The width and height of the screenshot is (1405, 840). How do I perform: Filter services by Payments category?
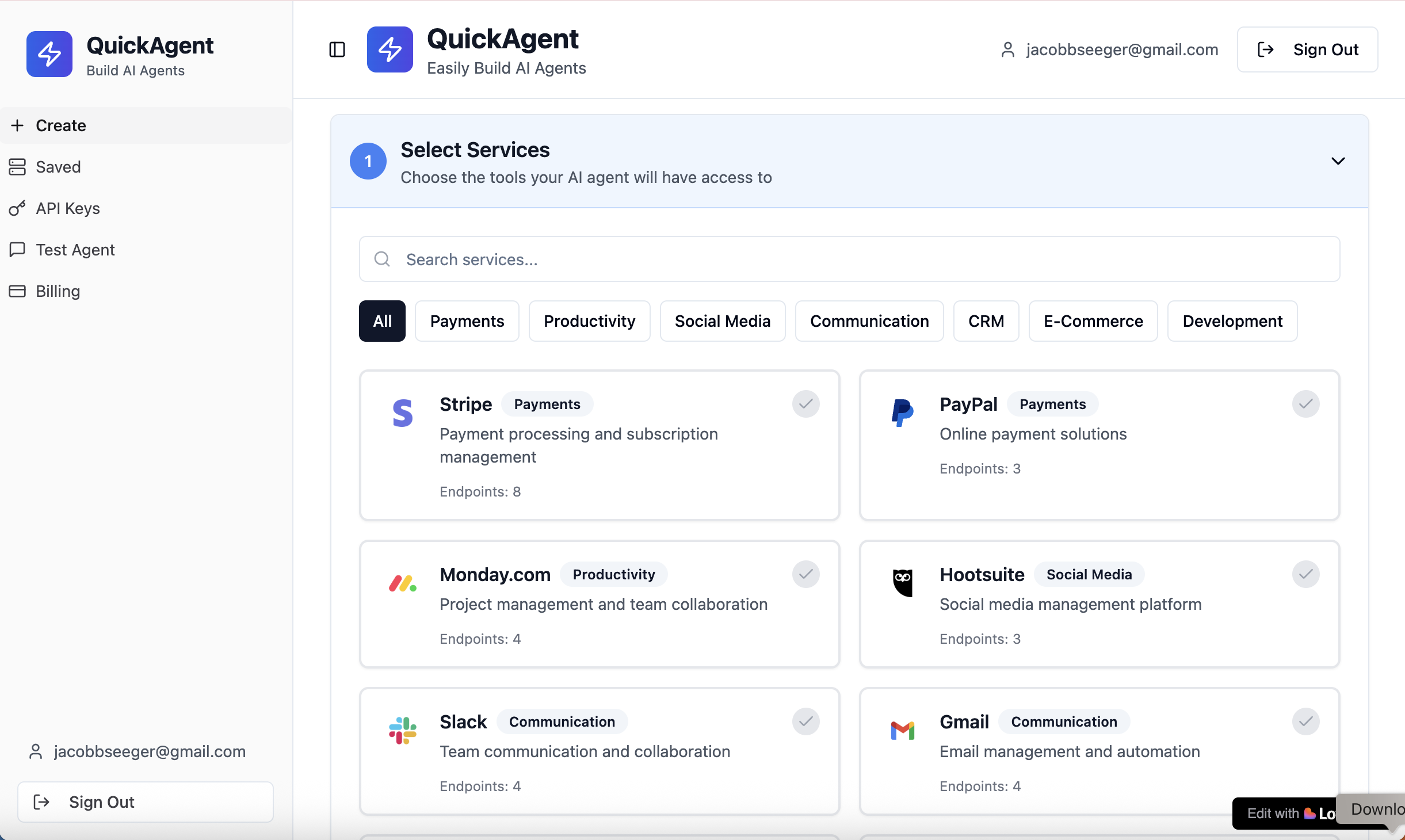(467, 321)
